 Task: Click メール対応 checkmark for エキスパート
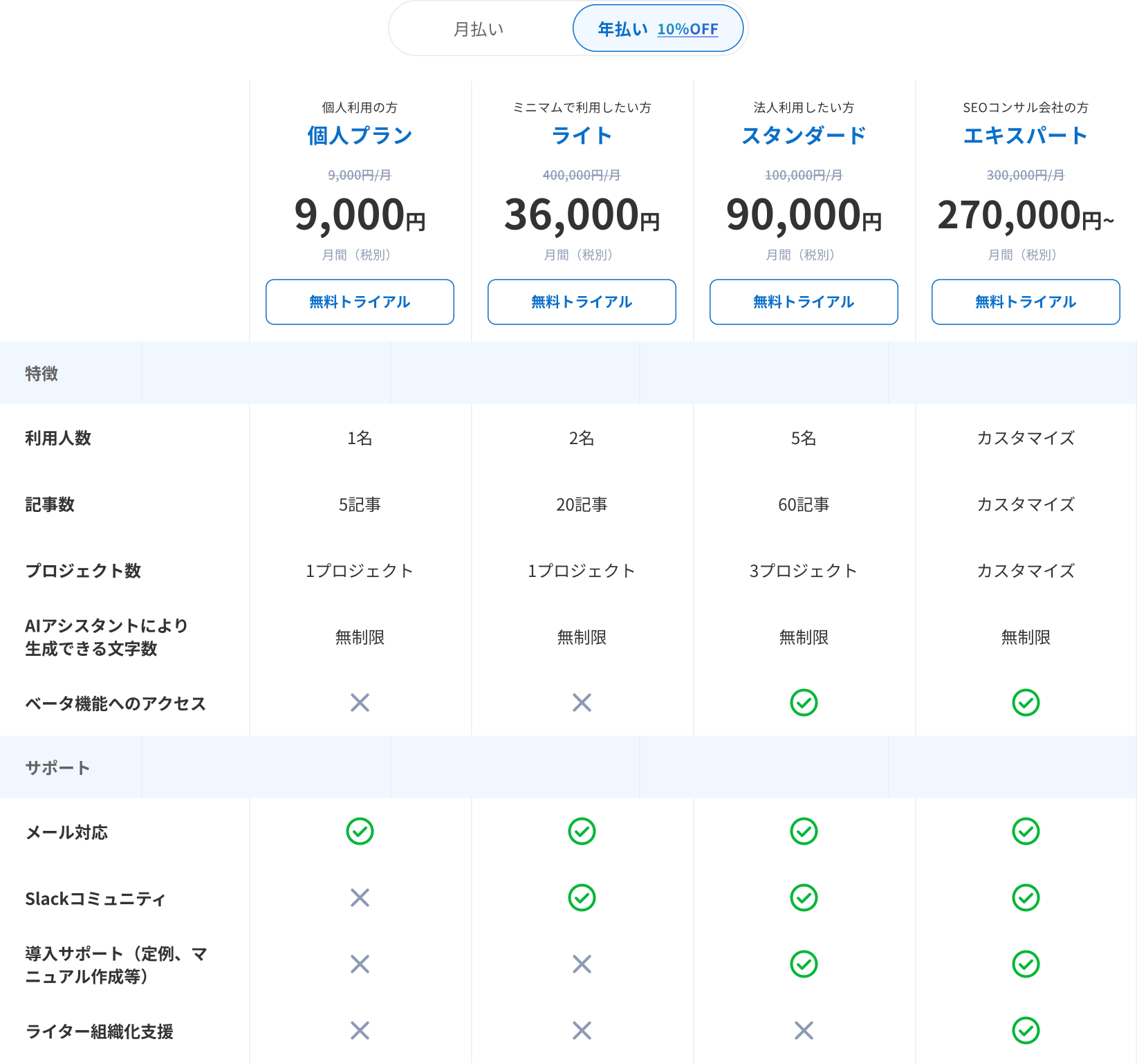[x=1026, y=832]
